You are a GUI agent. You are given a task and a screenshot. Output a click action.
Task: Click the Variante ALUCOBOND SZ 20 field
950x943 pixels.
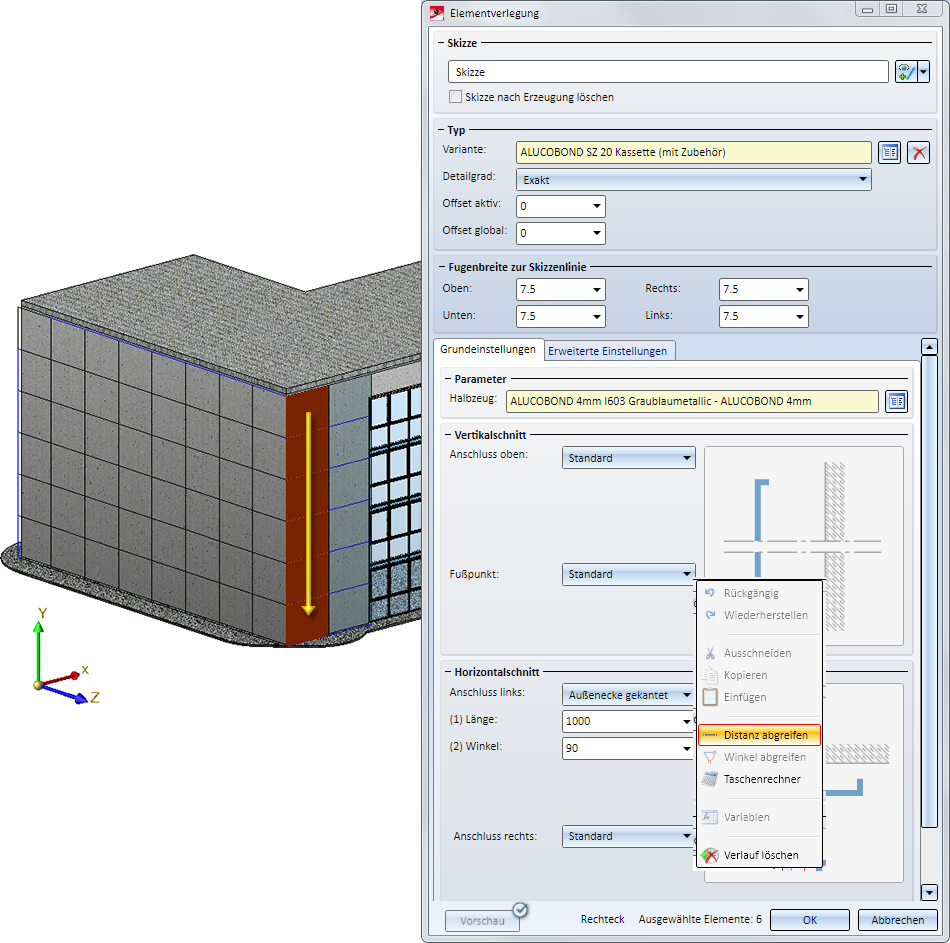pos(694,152)
